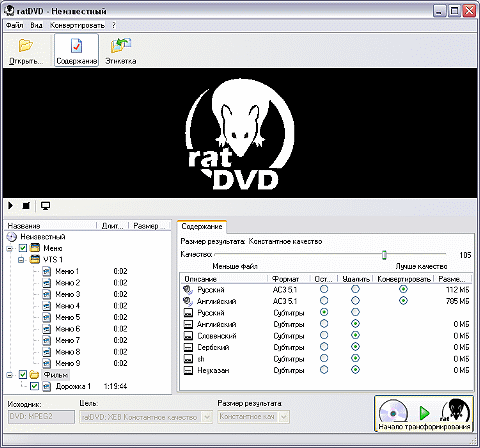480x448 pixels.
Task: Sort by Название column header
Action: click(x=51, y=226)
